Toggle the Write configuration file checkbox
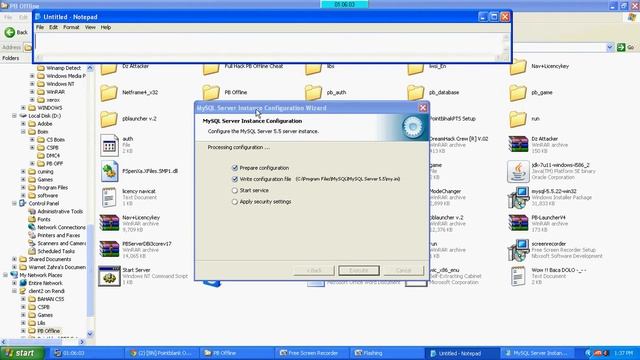The height and width of the screenshot is (360, 640). [x=235, y=179]
